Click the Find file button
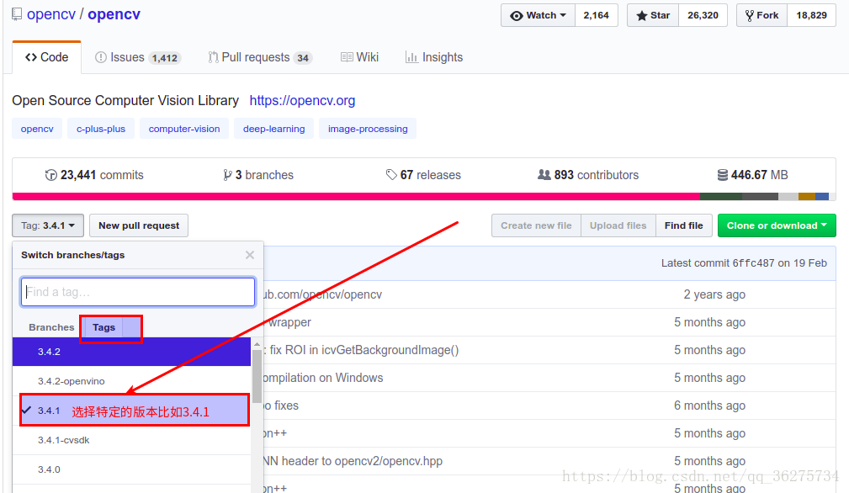The height and width of the screenshot is (493, 849). (683, 226)
